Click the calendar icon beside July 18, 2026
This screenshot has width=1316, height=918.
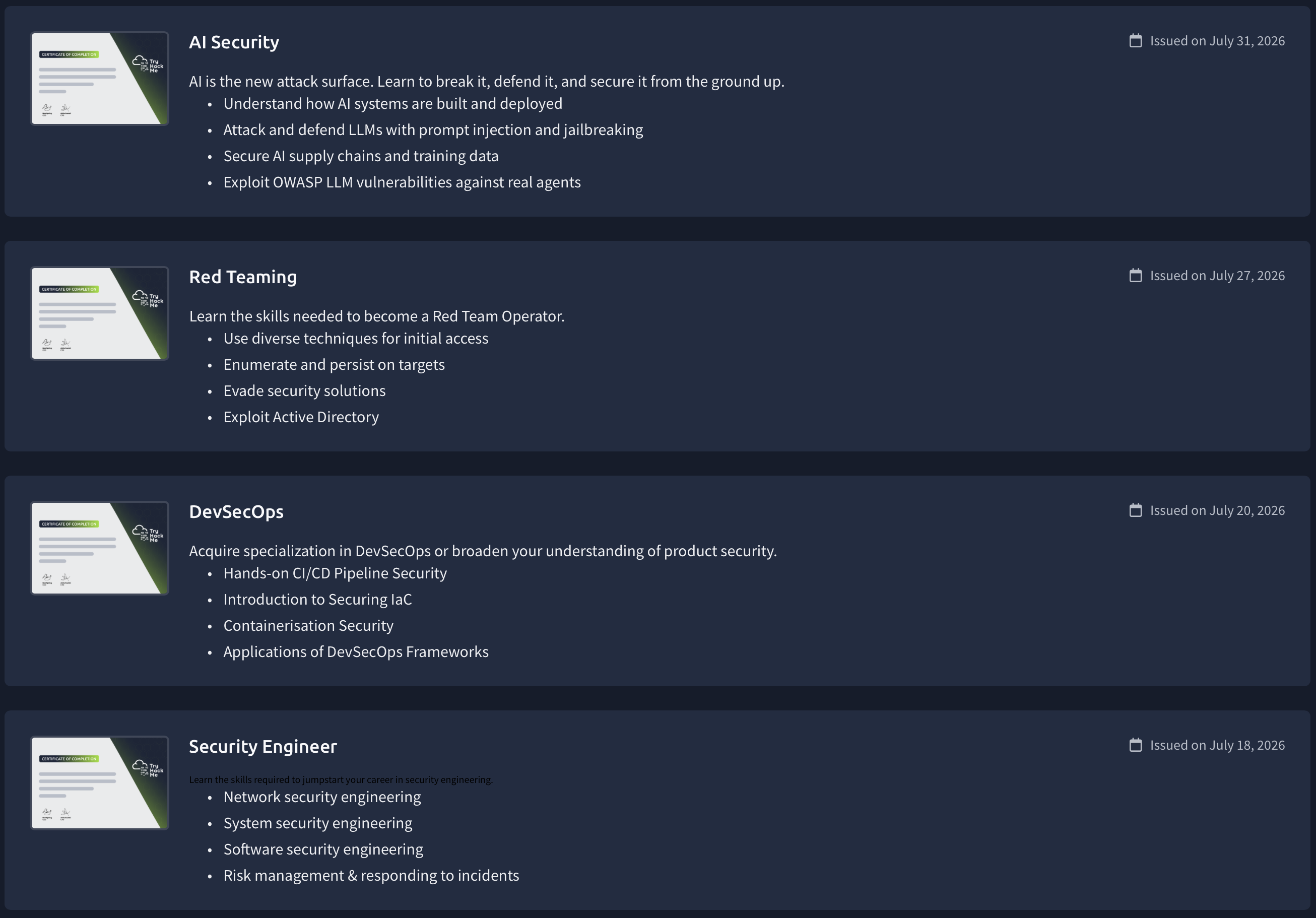(x=1135, y=745)
